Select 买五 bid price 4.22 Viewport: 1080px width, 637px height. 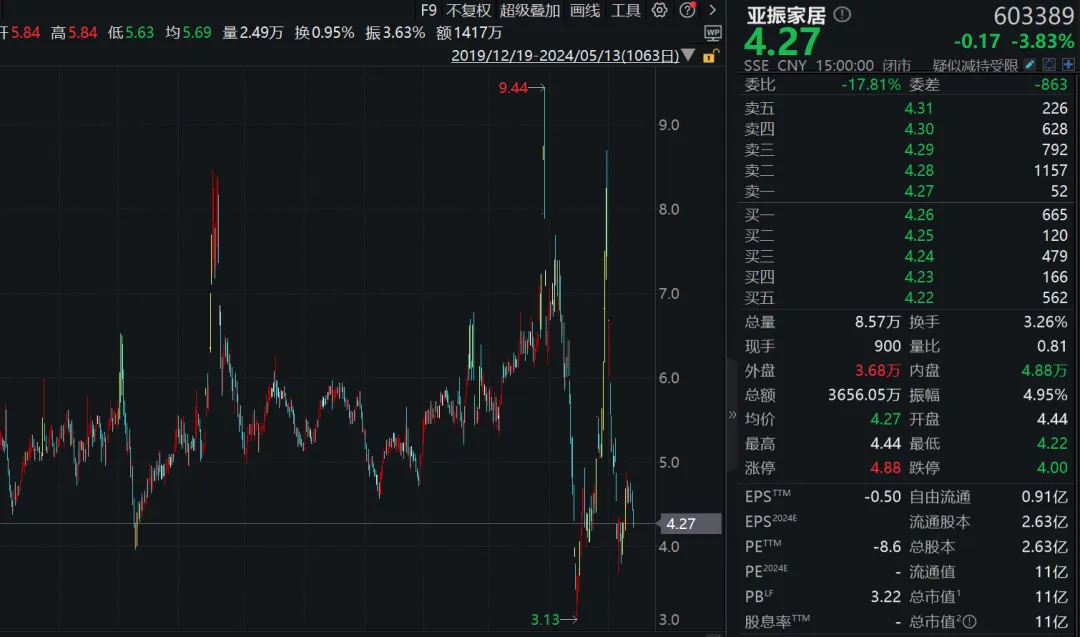(919, 297)
